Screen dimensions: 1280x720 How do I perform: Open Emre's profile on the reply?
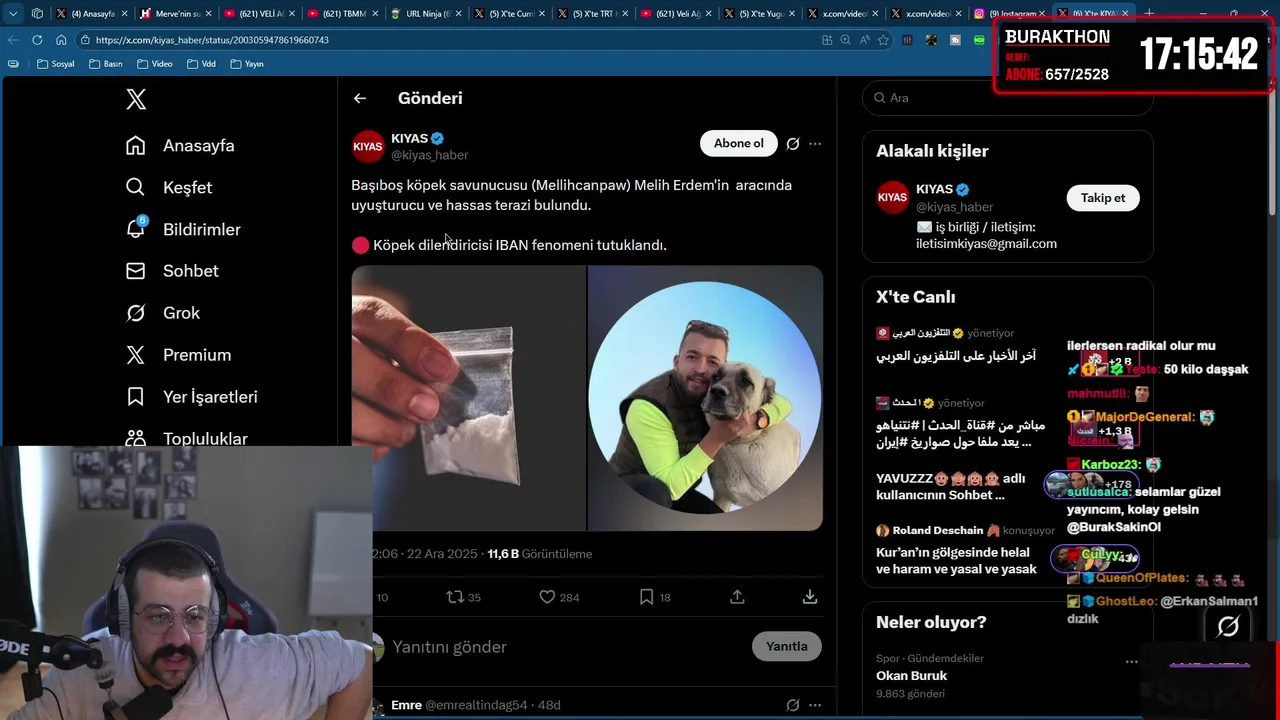[406, 705]
